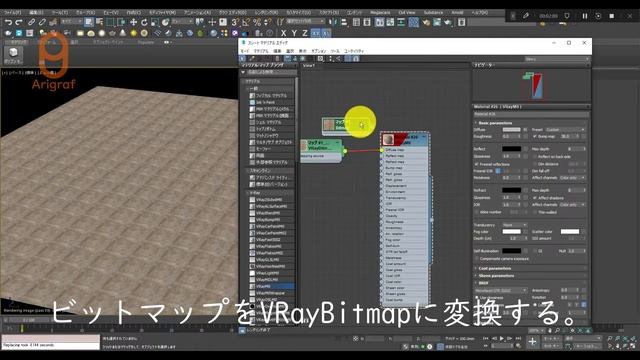The image size is (640, 360).
Task: Toggle Compensate camera exposure checkbox
Action: pos(477,259)
